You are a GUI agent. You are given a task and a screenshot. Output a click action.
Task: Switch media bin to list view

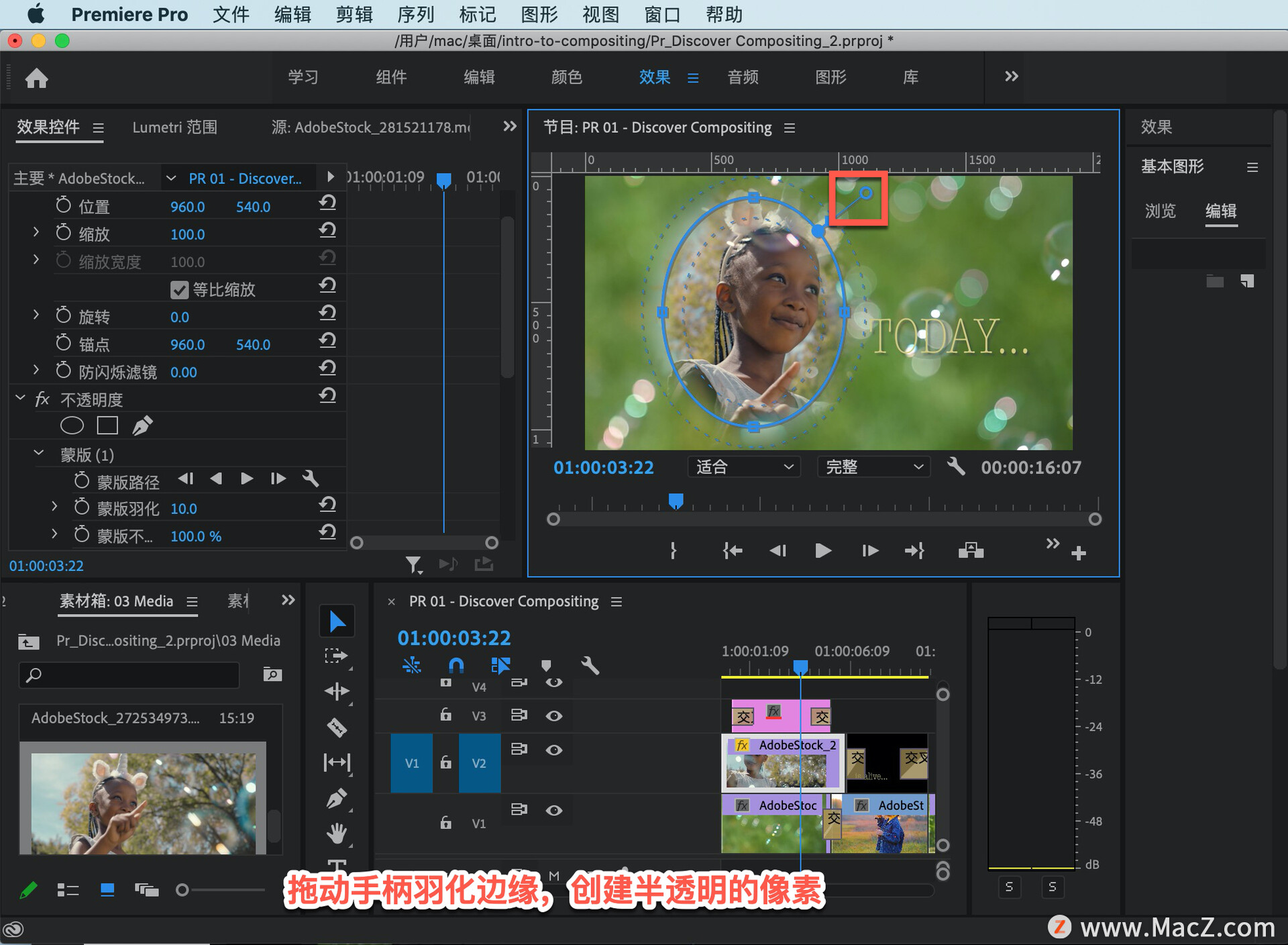(68, 890)
